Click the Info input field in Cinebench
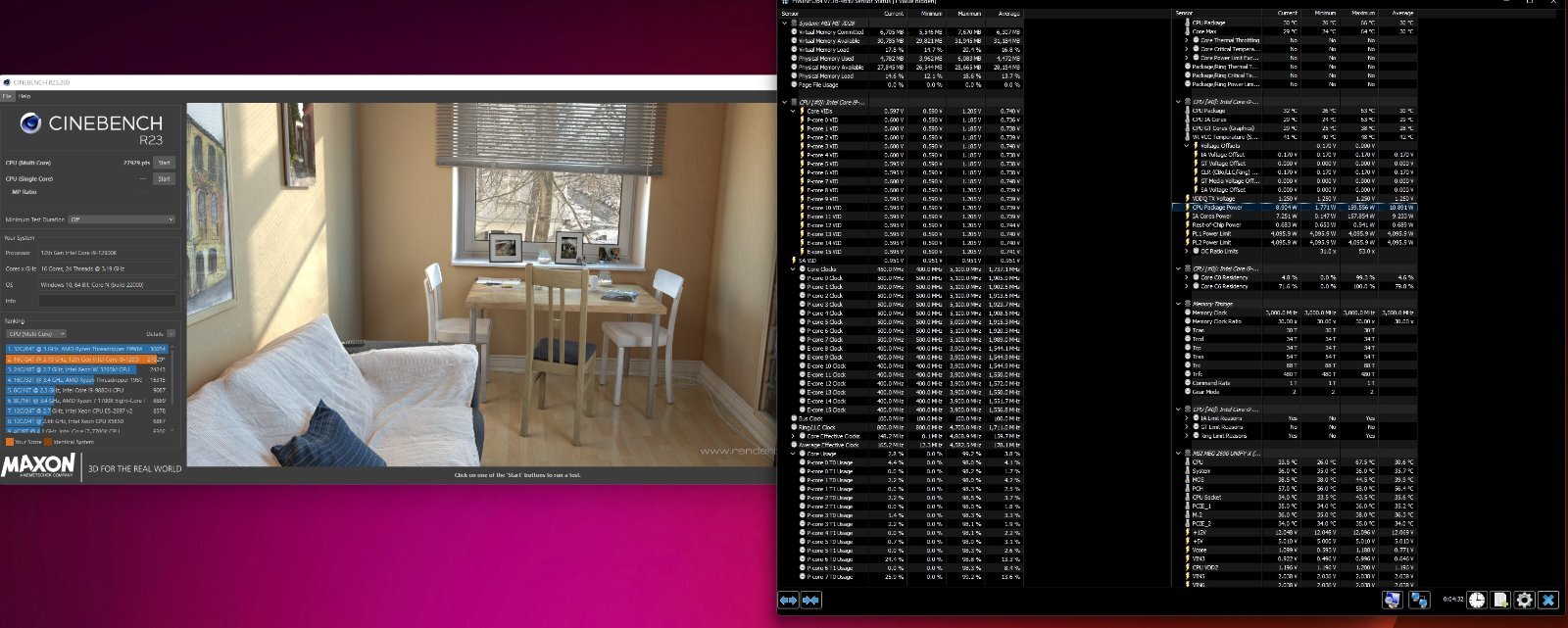1568x628 pixels. (x=108, y=301)
